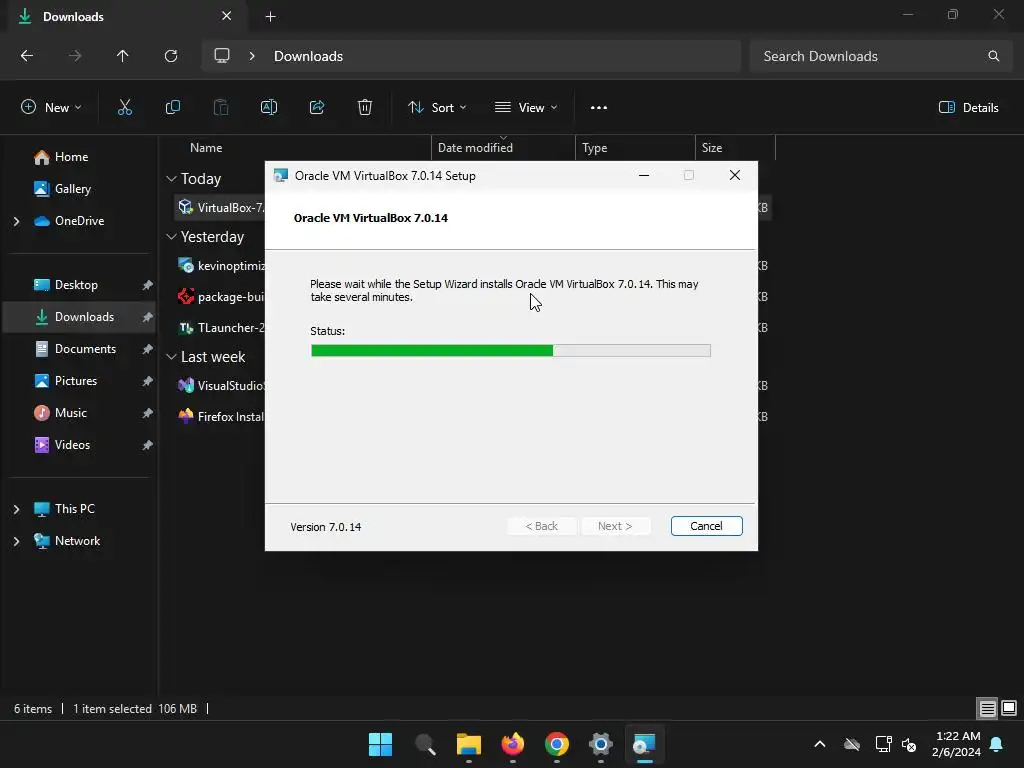The image size is (1024, 768).
Task: Click breadcrumb chevron before Downloads
Action: point(252,56)
